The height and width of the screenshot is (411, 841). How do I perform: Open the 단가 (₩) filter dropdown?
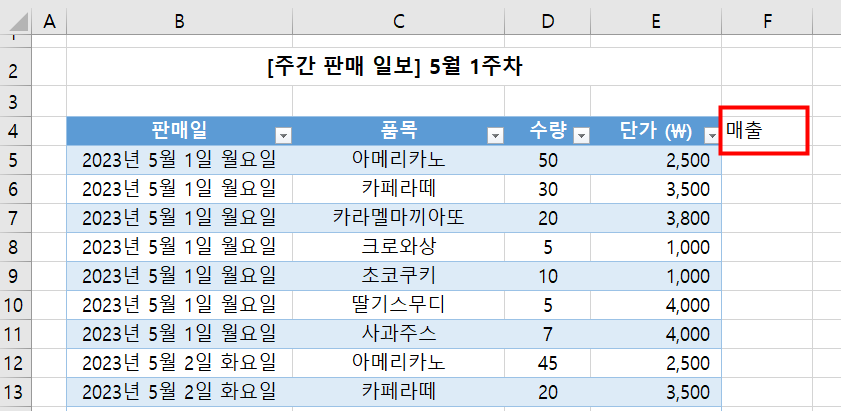(712, 136)
